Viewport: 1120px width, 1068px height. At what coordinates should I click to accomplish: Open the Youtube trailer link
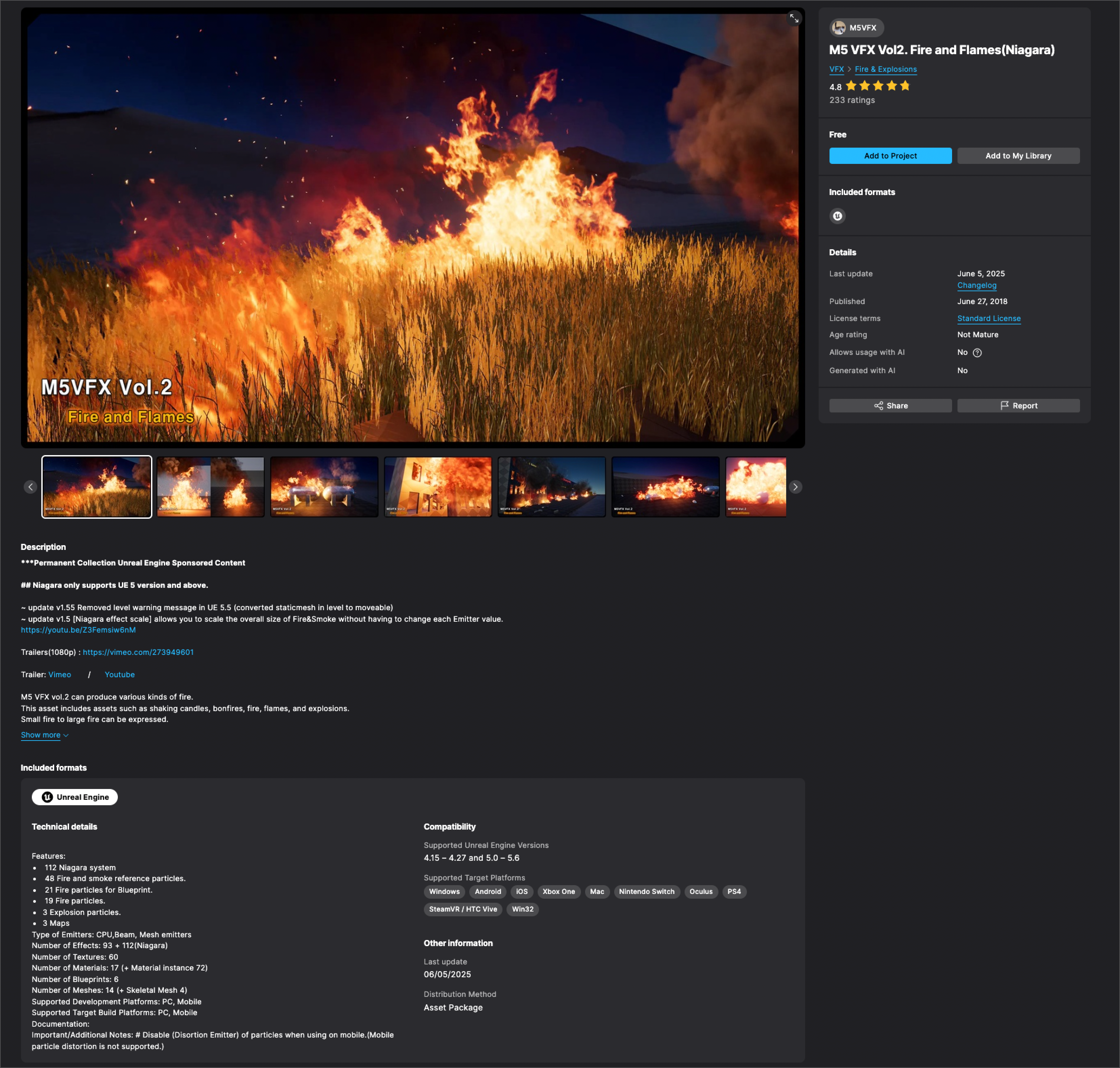[120, 674]
